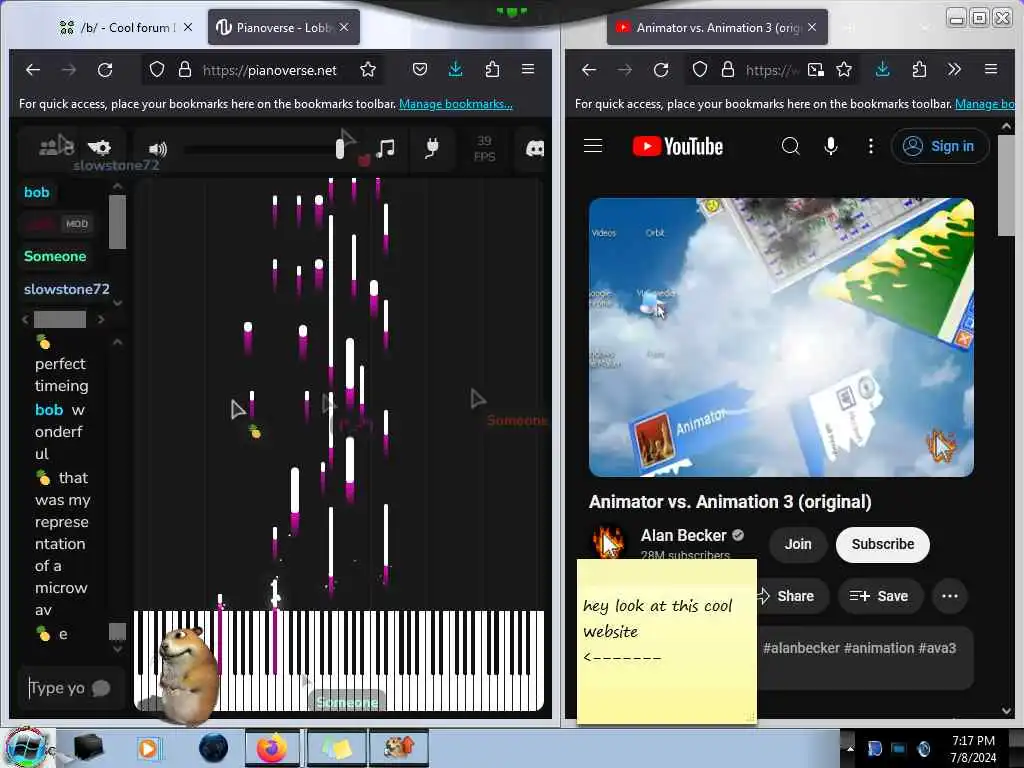Open tracking protection shield in Pianoverse window

(x=157, y=70)
